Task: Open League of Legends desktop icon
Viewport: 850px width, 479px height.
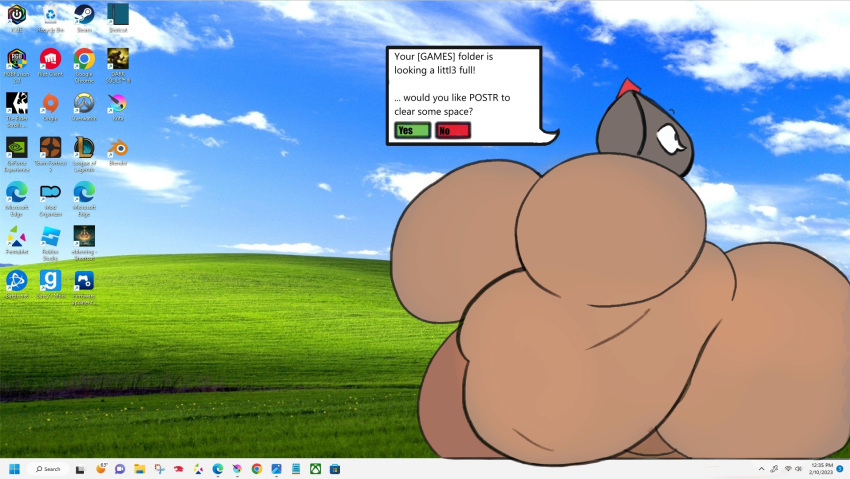Action: pos(84,147)
